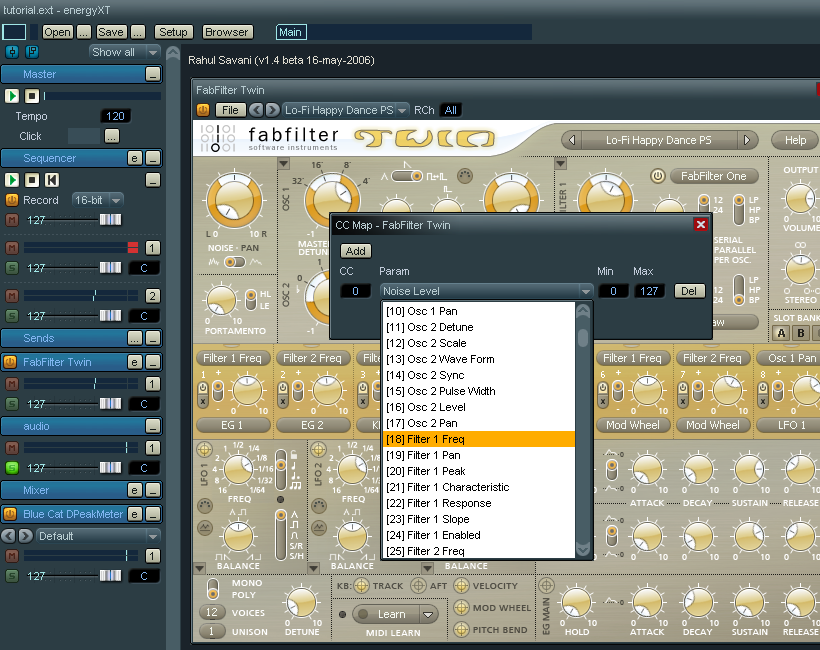The width and height of the screenshot is (820, 650).
Task: Open Sequencer editor via e button
Action: 134,158
